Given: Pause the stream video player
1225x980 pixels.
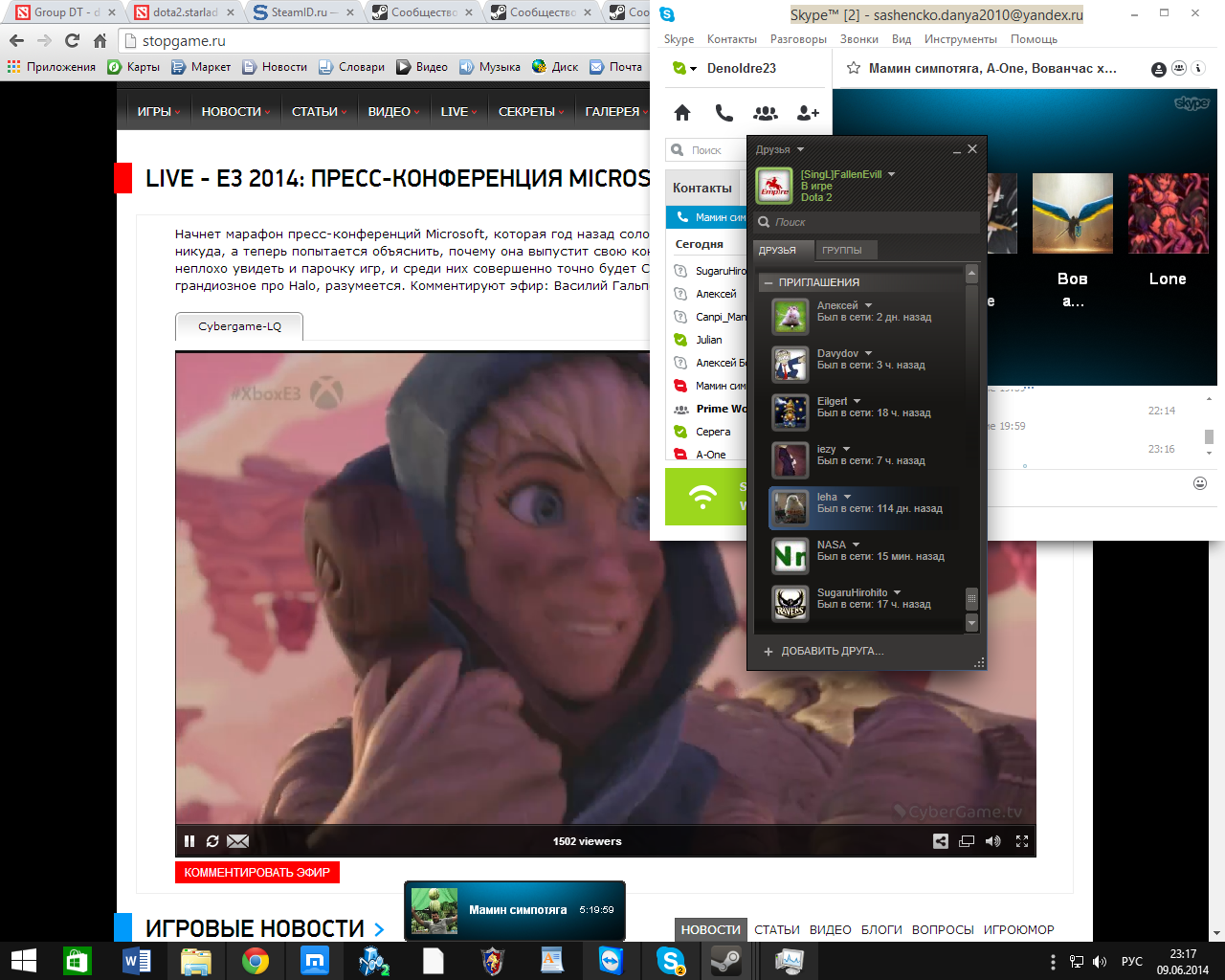Looking at the screenshot, I should [189, 841].
